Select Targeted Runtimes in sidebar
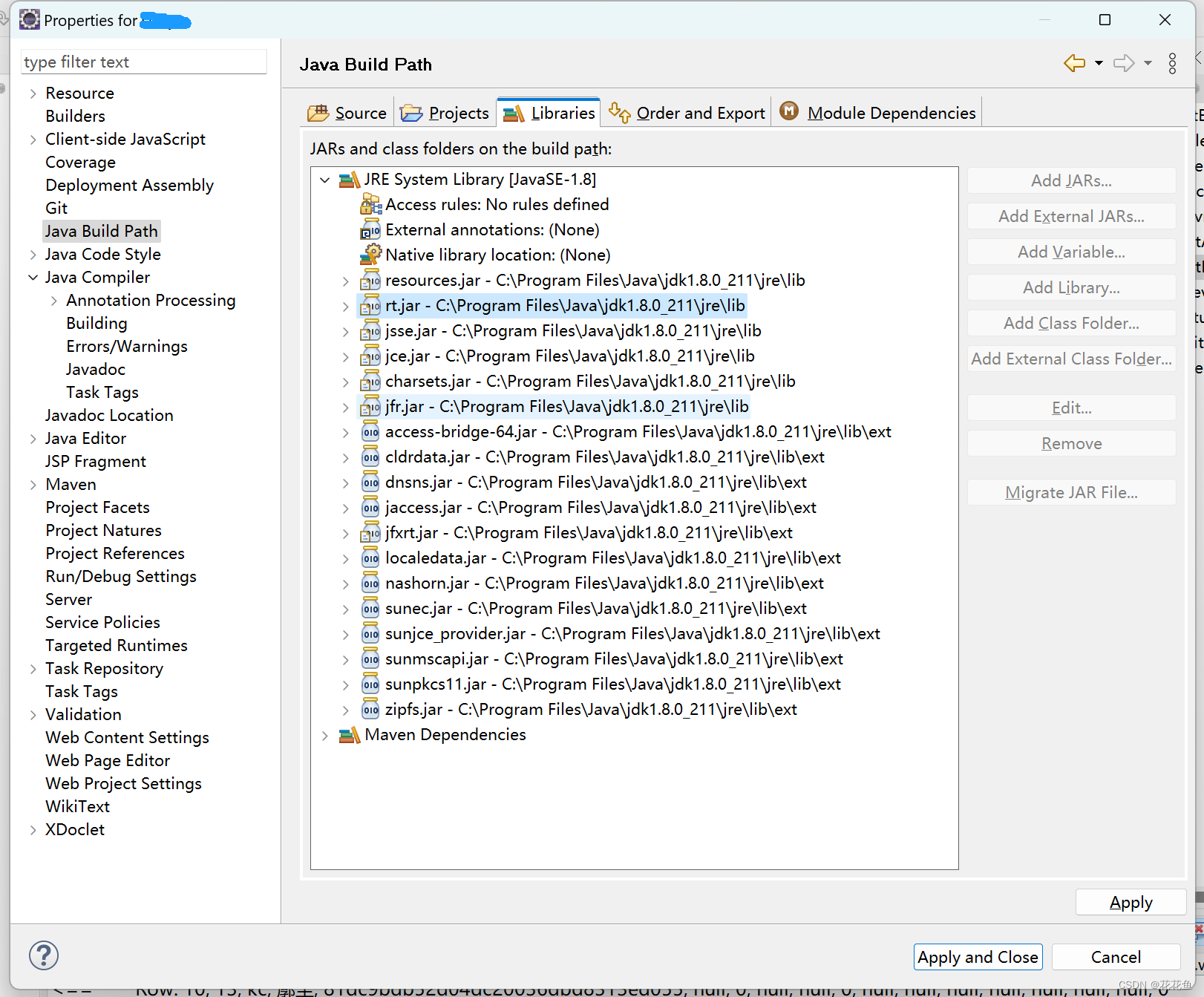The image size is (1204, 997). (x=116, y=646)
